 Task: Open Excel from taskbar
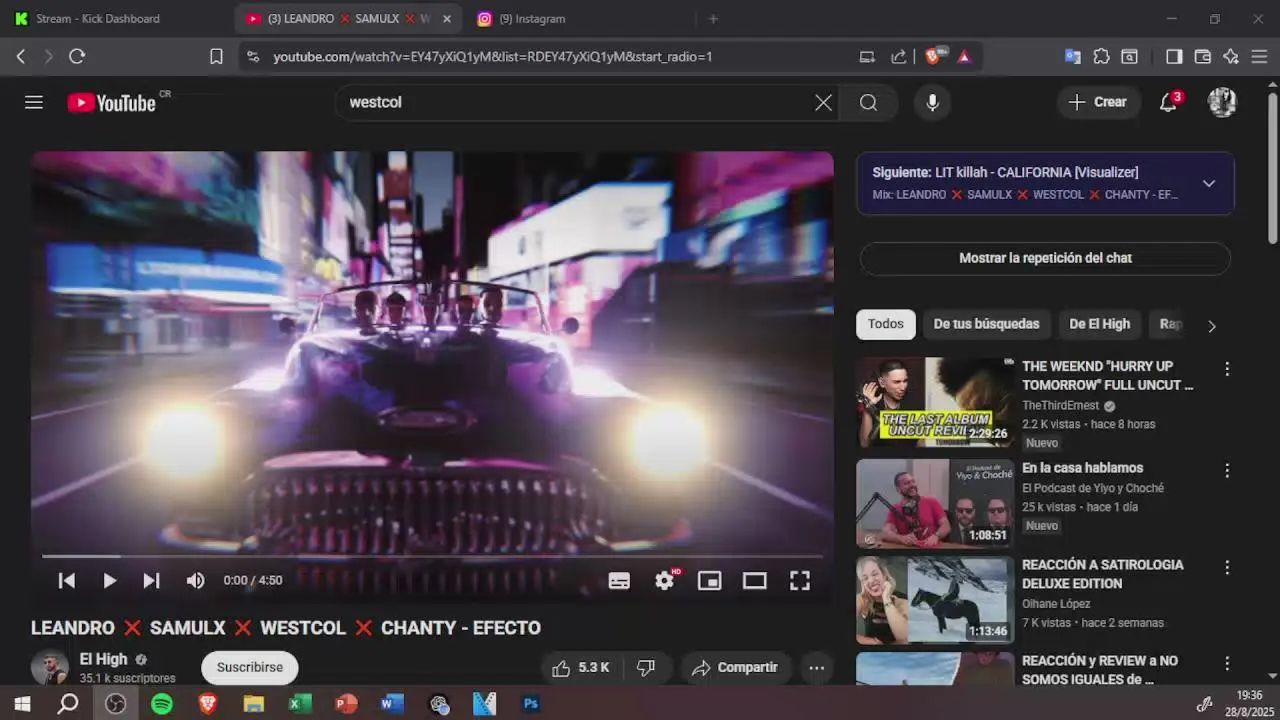pos(300,704)
